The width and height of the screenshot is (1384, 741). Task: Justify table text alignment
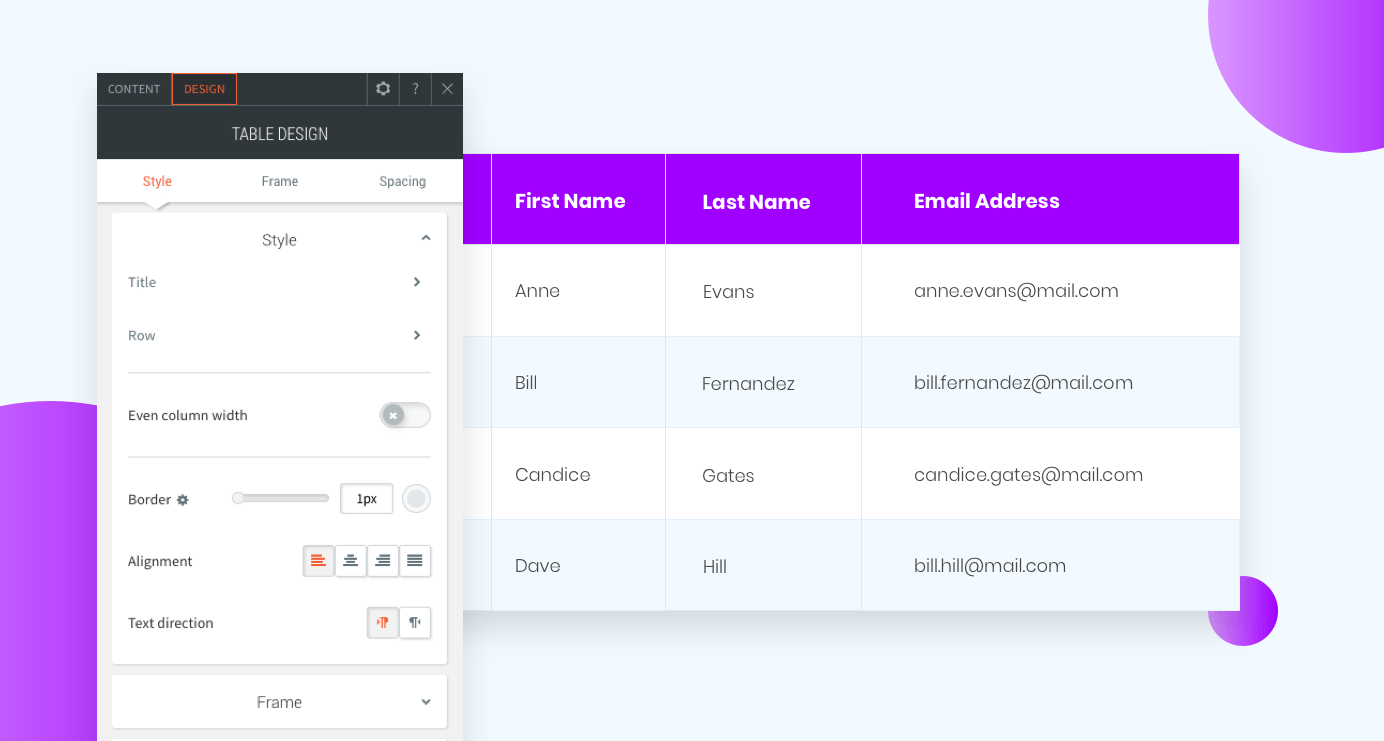[x=415, y=561]
